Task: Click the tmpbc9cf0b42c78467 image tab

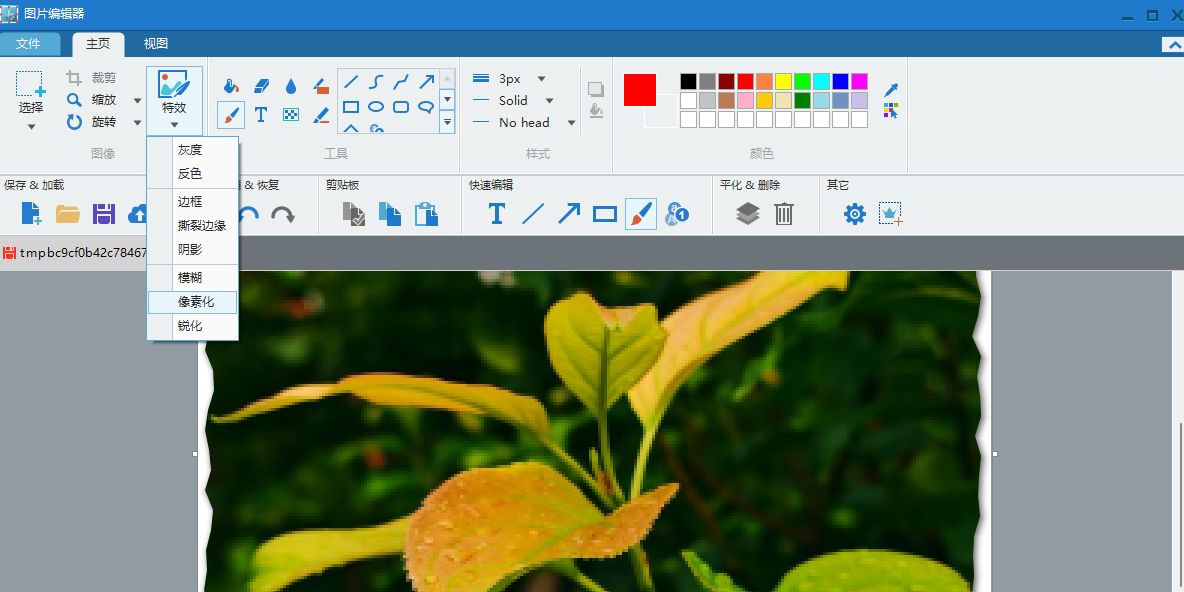Action: (75, 252)
